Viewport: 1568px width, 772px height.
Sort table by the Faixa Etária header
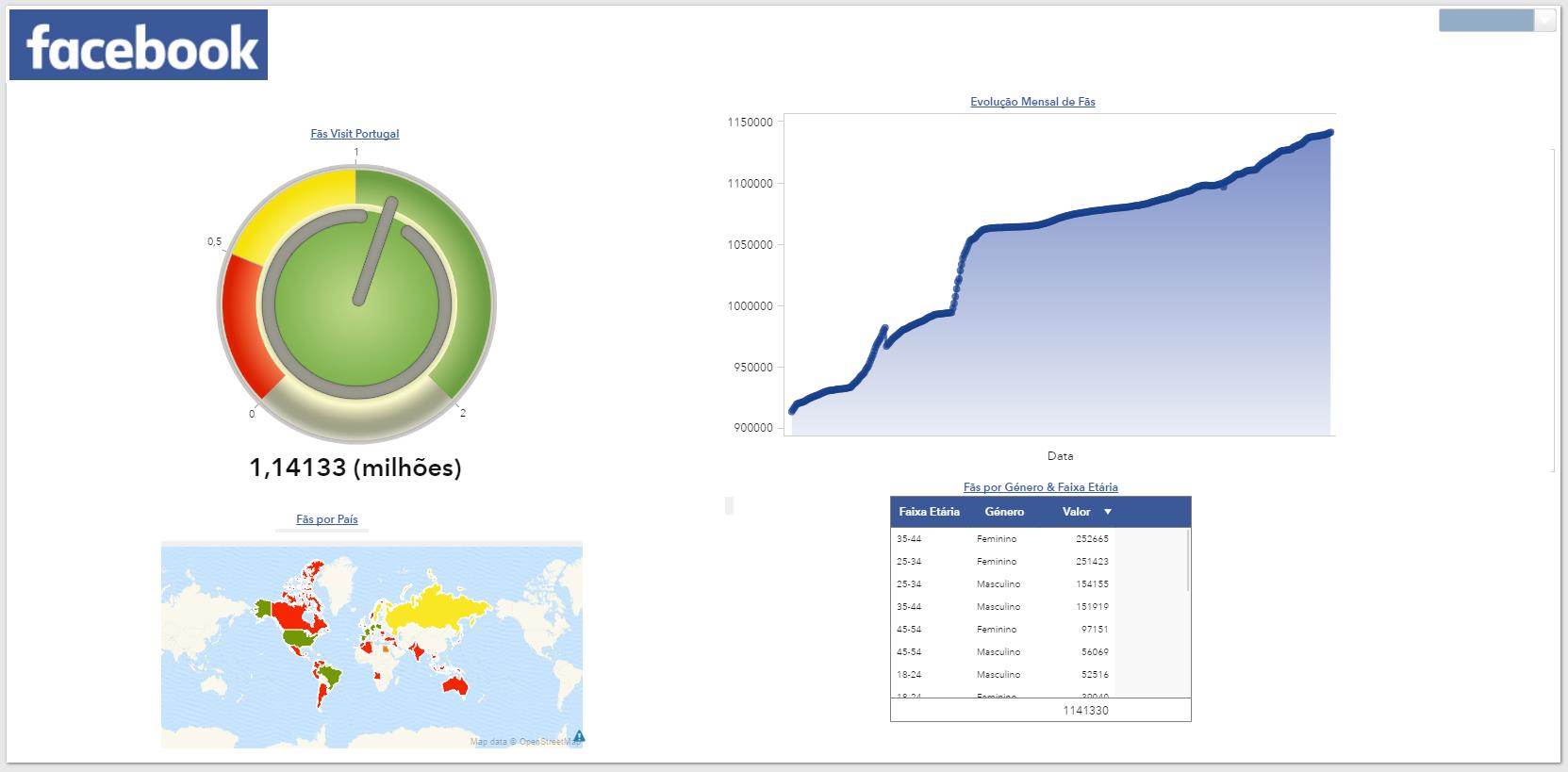coord(929,512)
